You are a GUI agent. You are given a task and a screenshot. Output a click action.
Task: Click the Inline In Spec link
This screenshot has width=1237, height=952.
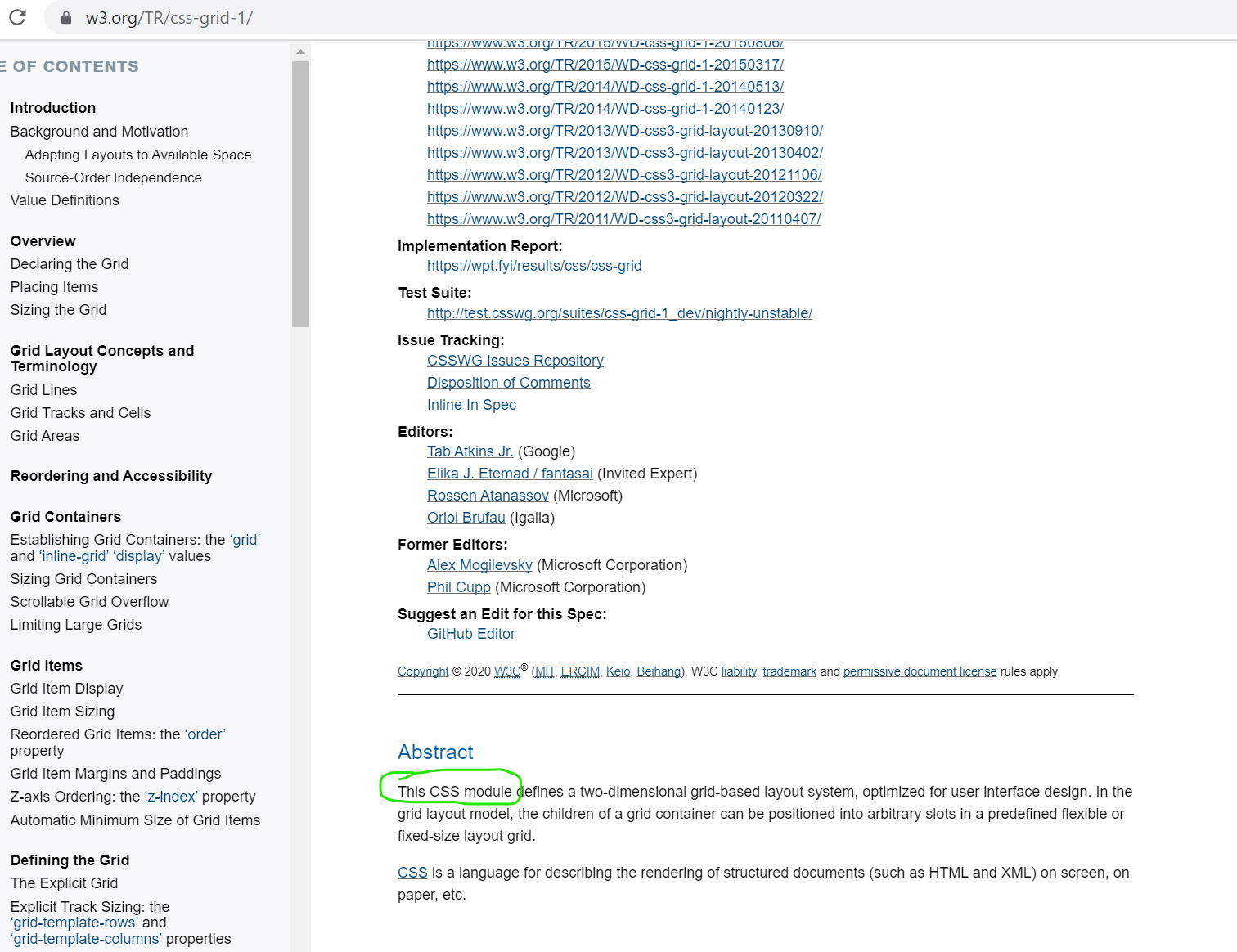[471, 404]
